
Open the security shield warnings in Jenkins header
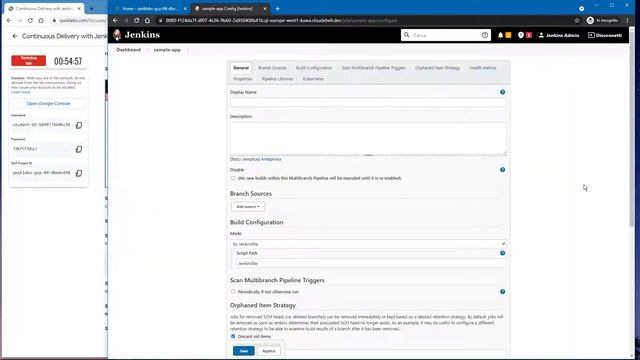(x=521, y=36)
